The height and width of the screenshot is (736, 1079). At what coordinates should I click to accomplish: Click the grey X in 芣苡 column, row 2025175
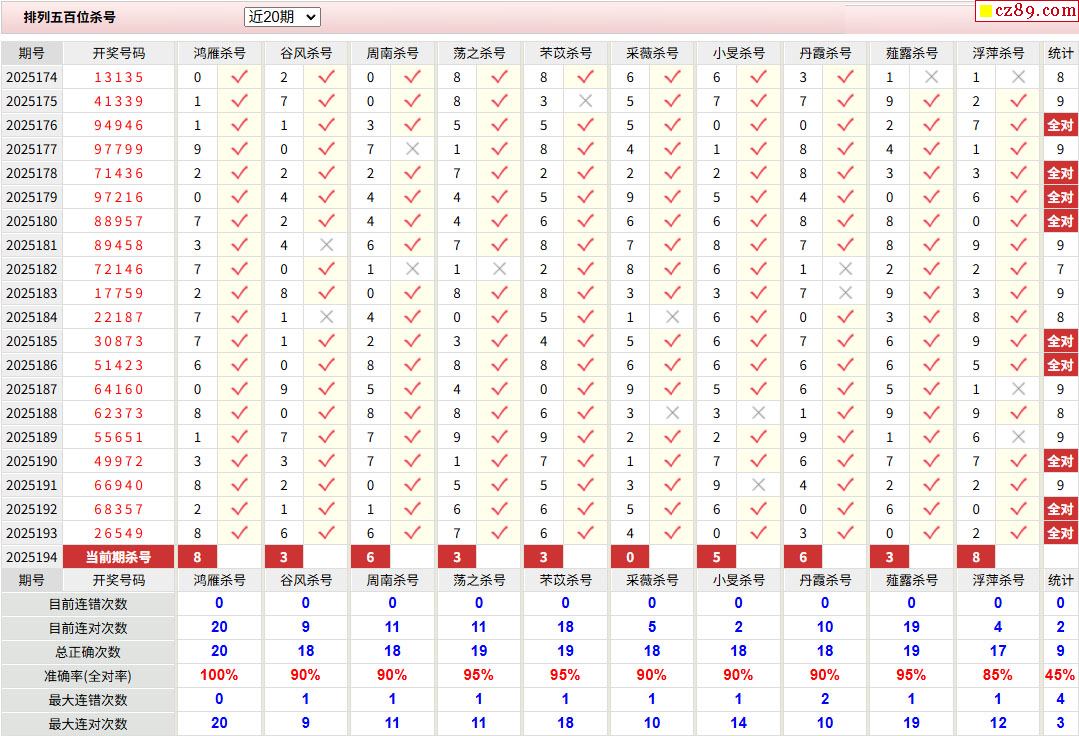(x=586, y=101)
